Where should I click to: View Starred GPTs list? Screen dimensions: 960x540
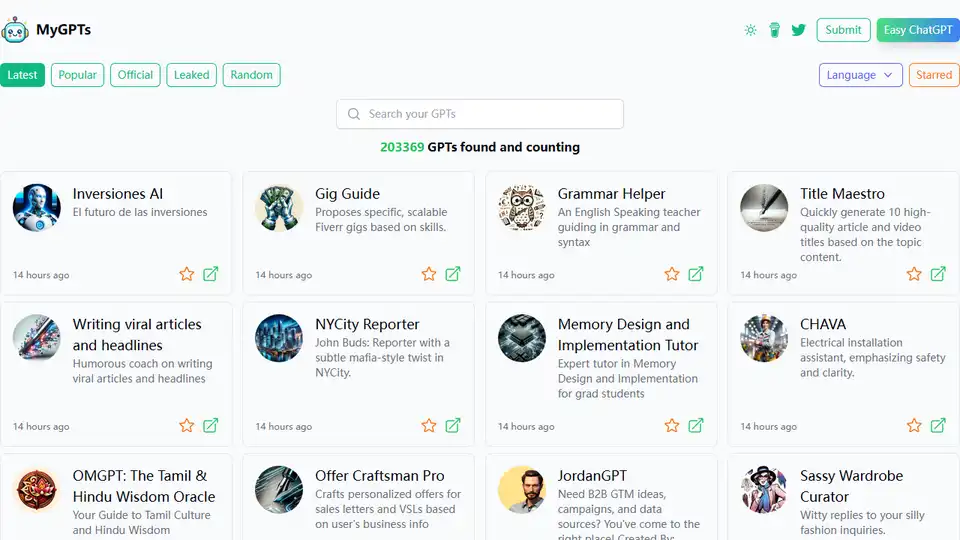[x=933, y=75]
